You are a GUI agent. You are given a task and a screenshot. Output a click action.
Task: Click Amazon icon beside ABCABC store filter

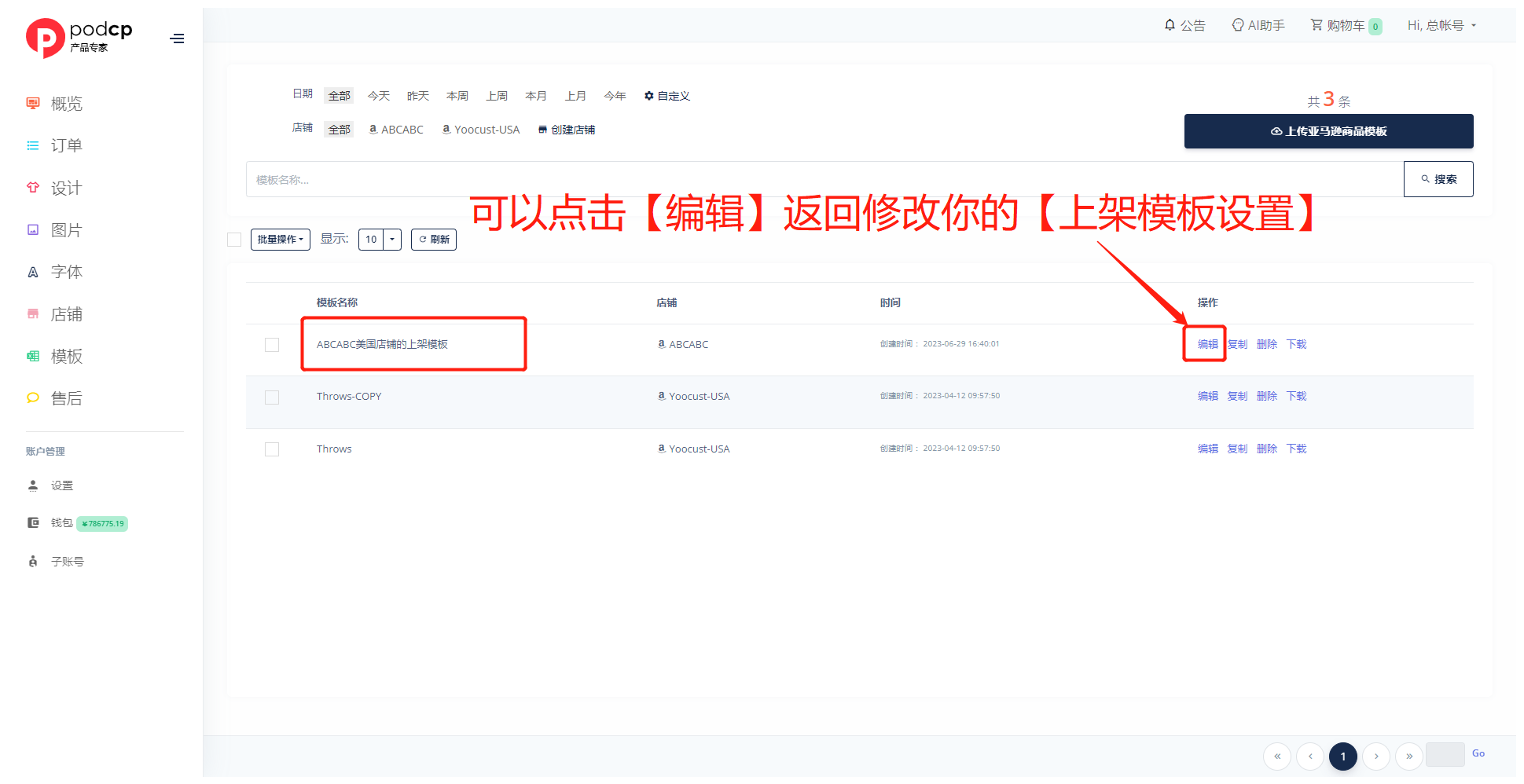coord(373,129)
